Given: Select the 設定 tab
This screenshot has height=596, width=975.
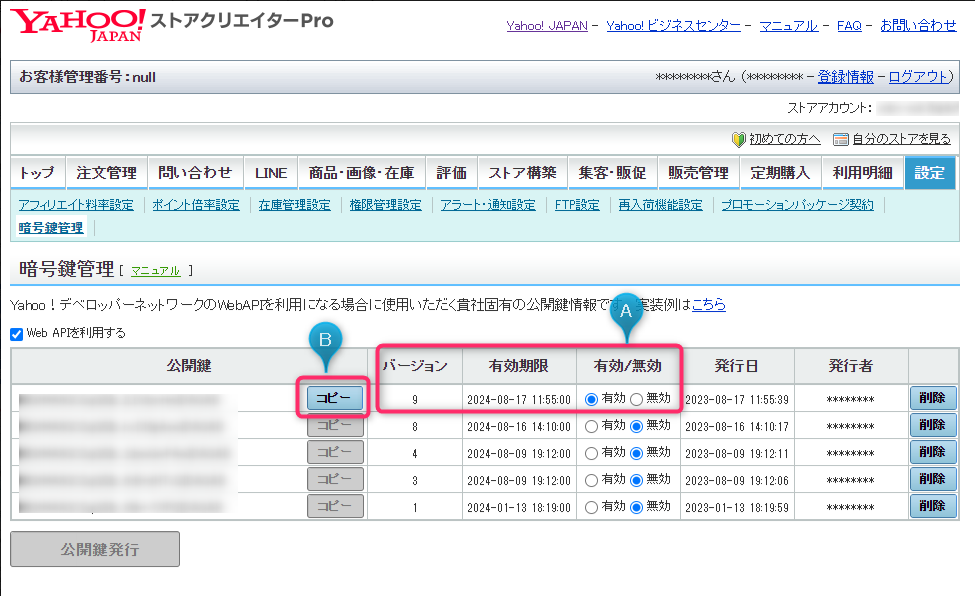Looking at the screenshot, I should tap(930, 173).
